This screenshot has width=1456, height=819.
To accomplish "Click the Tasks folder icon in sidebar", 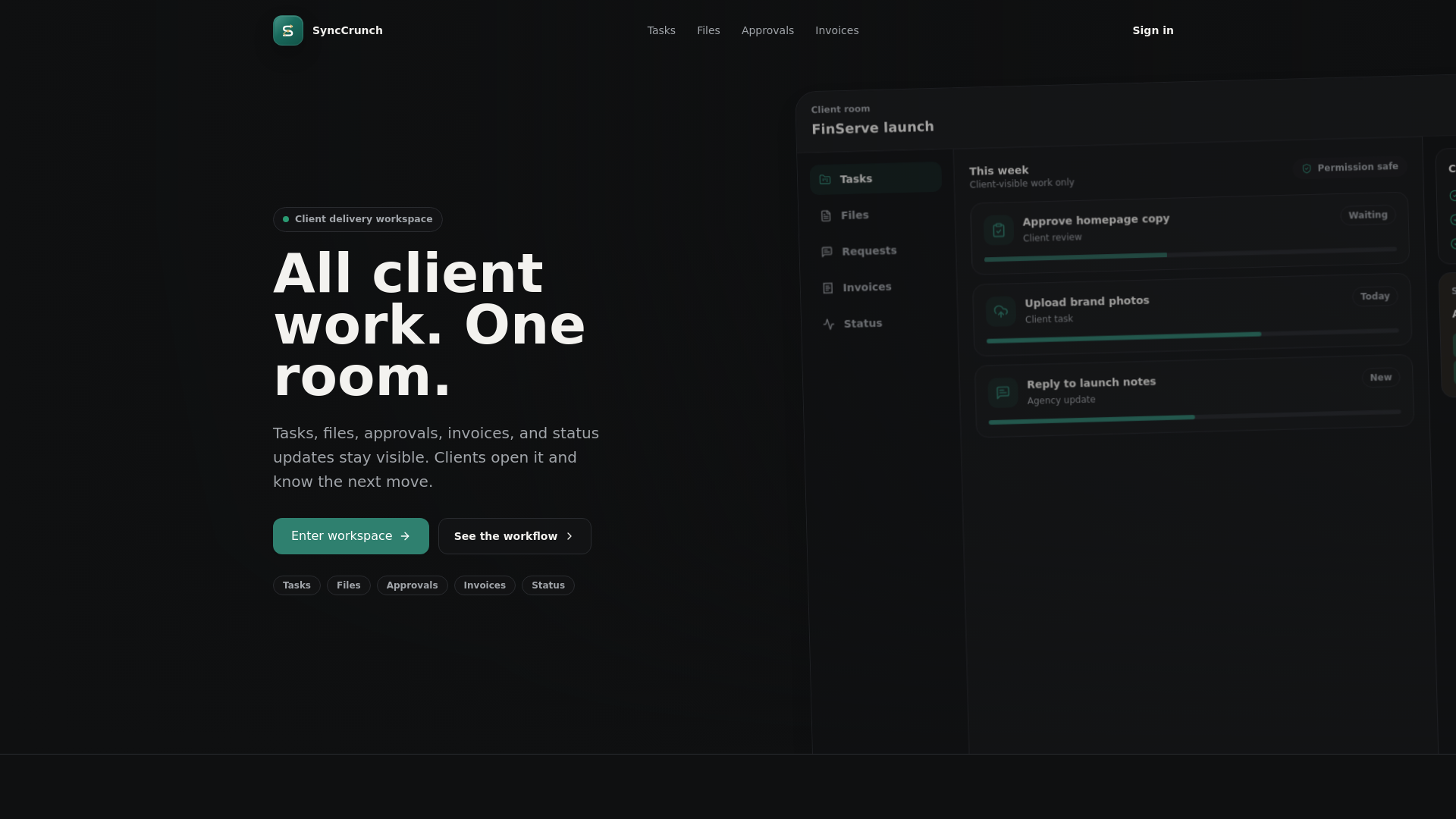I will 825,180.
